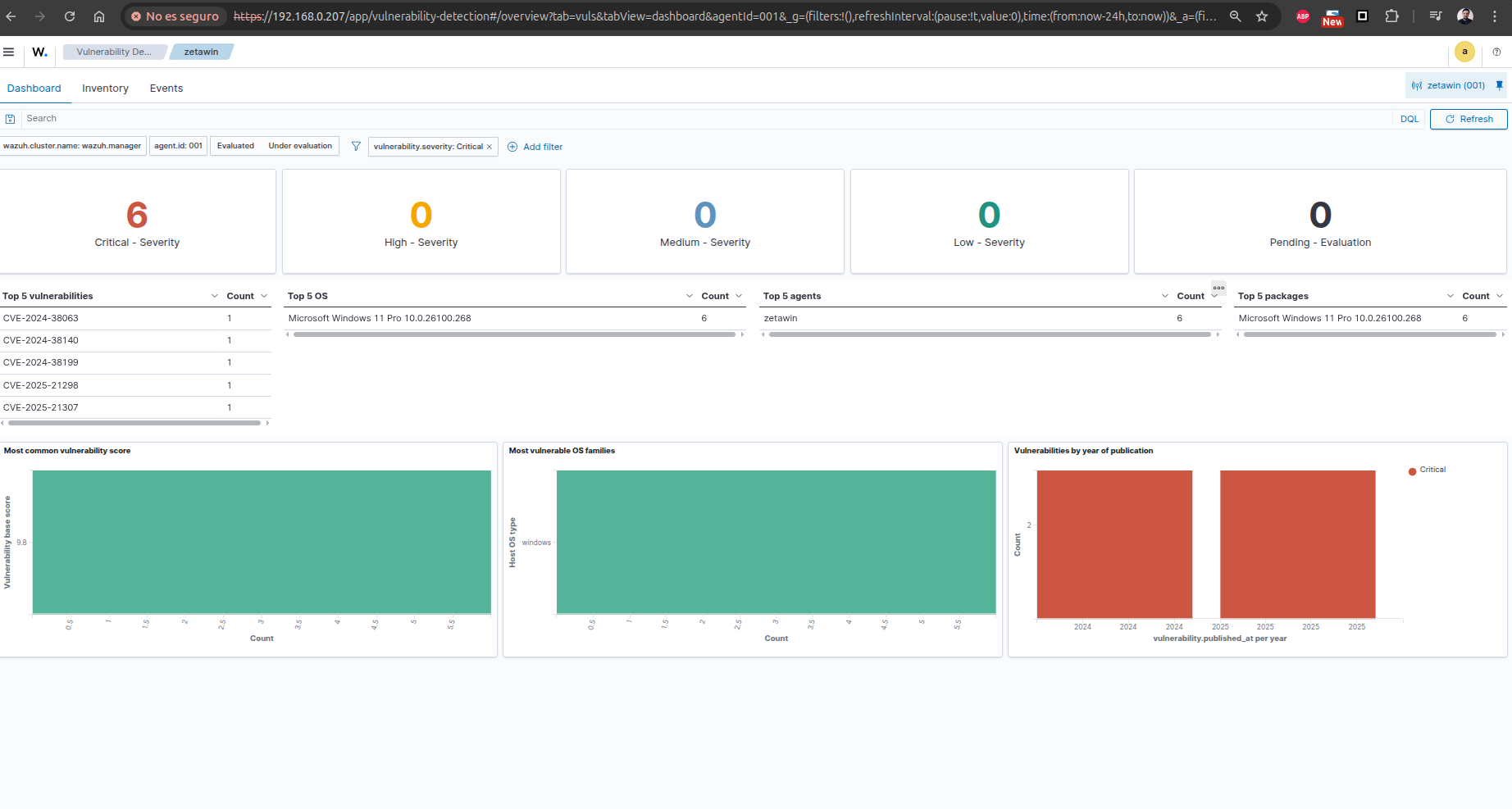
Task: Open the hamburger navigation menu
Action: (x=9, y=52)
